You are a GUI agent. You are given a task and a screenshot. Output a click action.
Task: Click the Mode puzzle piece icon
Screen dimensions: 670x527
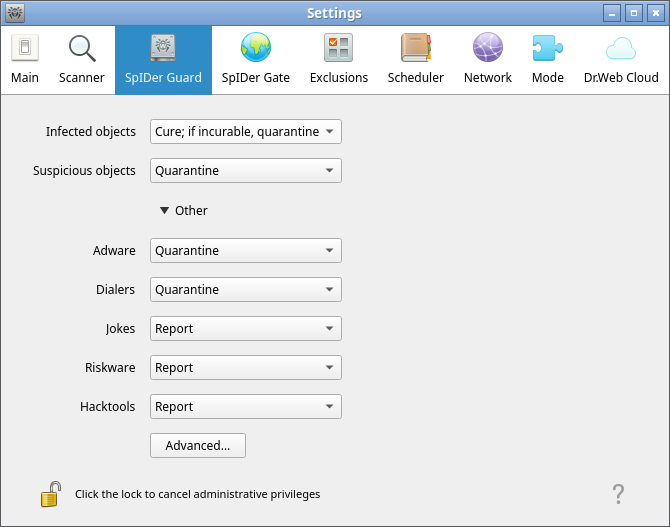coord(547,47)
